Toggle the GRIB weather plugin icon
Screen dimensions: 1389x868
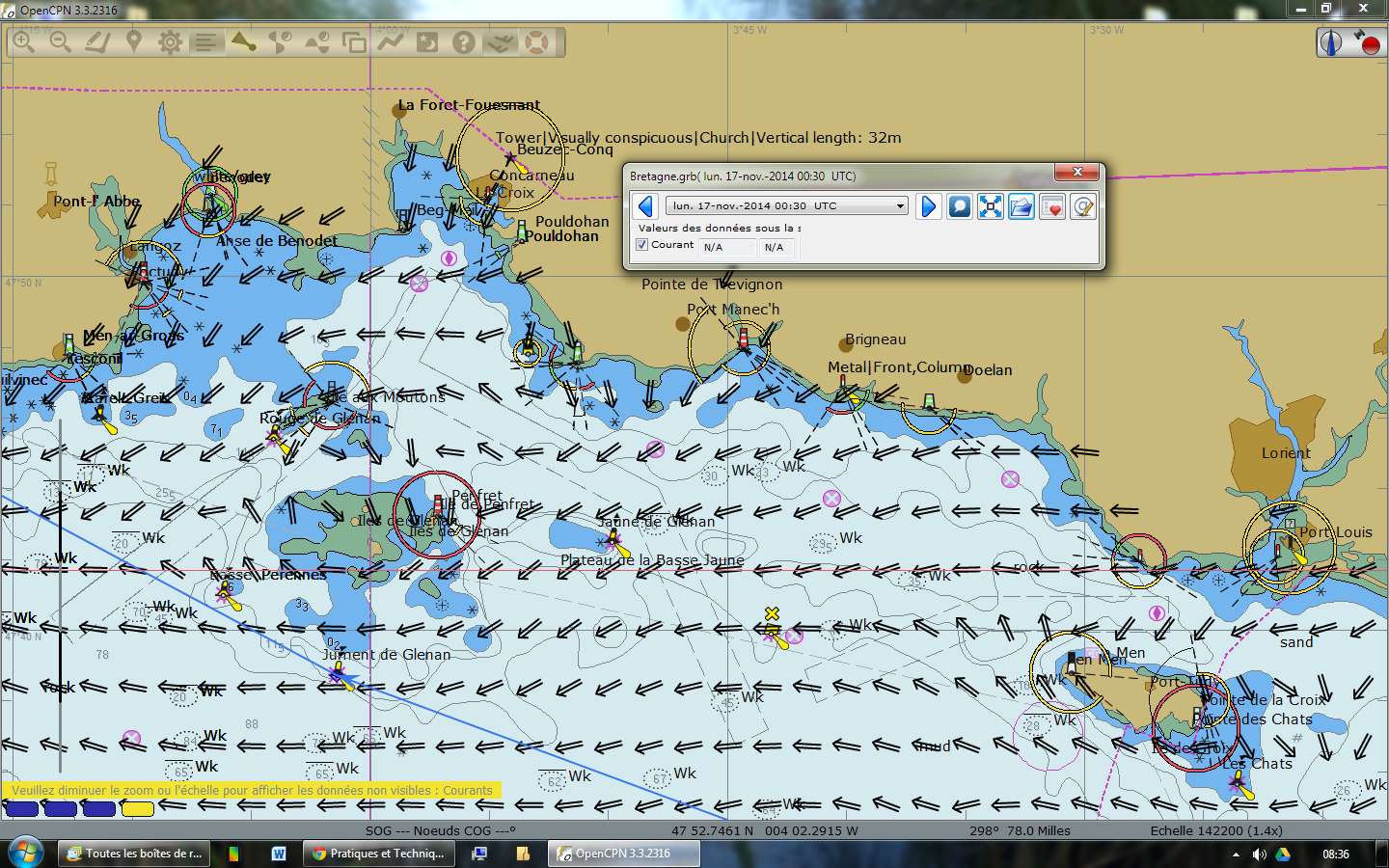[x=501, y=42]
